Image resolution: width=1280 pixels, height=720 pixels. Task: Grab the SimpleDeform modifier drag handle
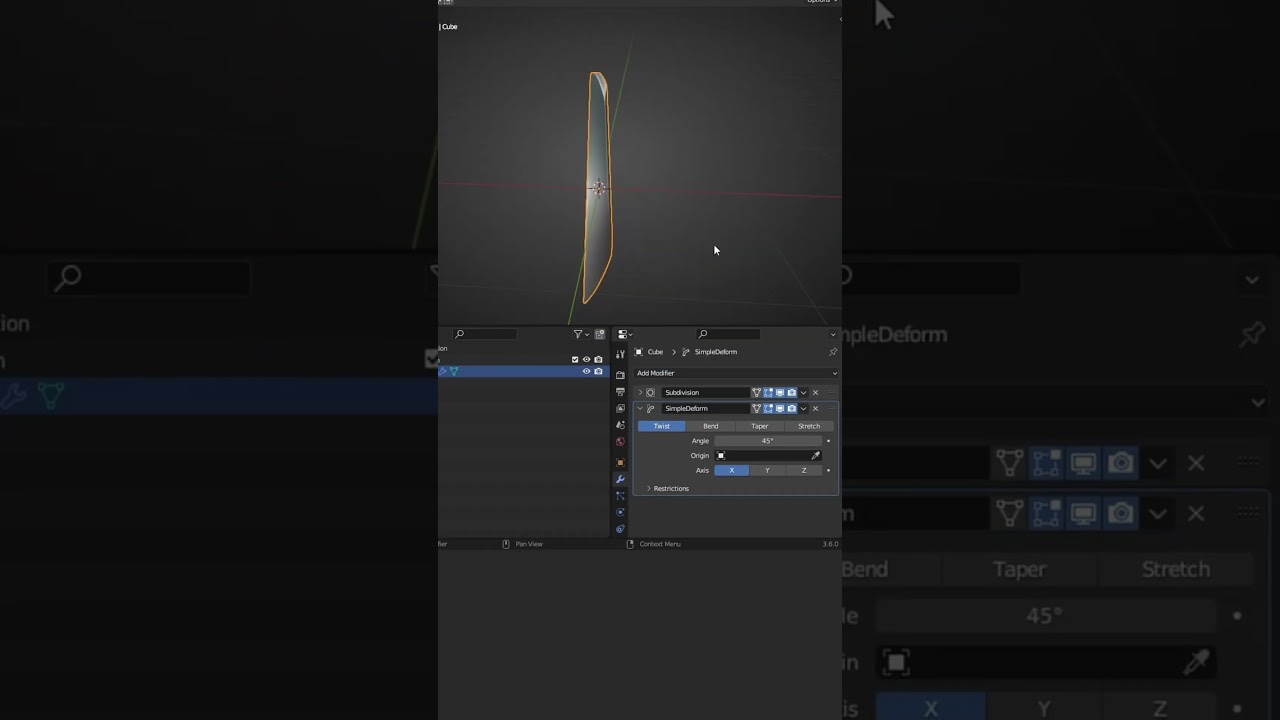tap(832, 409)
